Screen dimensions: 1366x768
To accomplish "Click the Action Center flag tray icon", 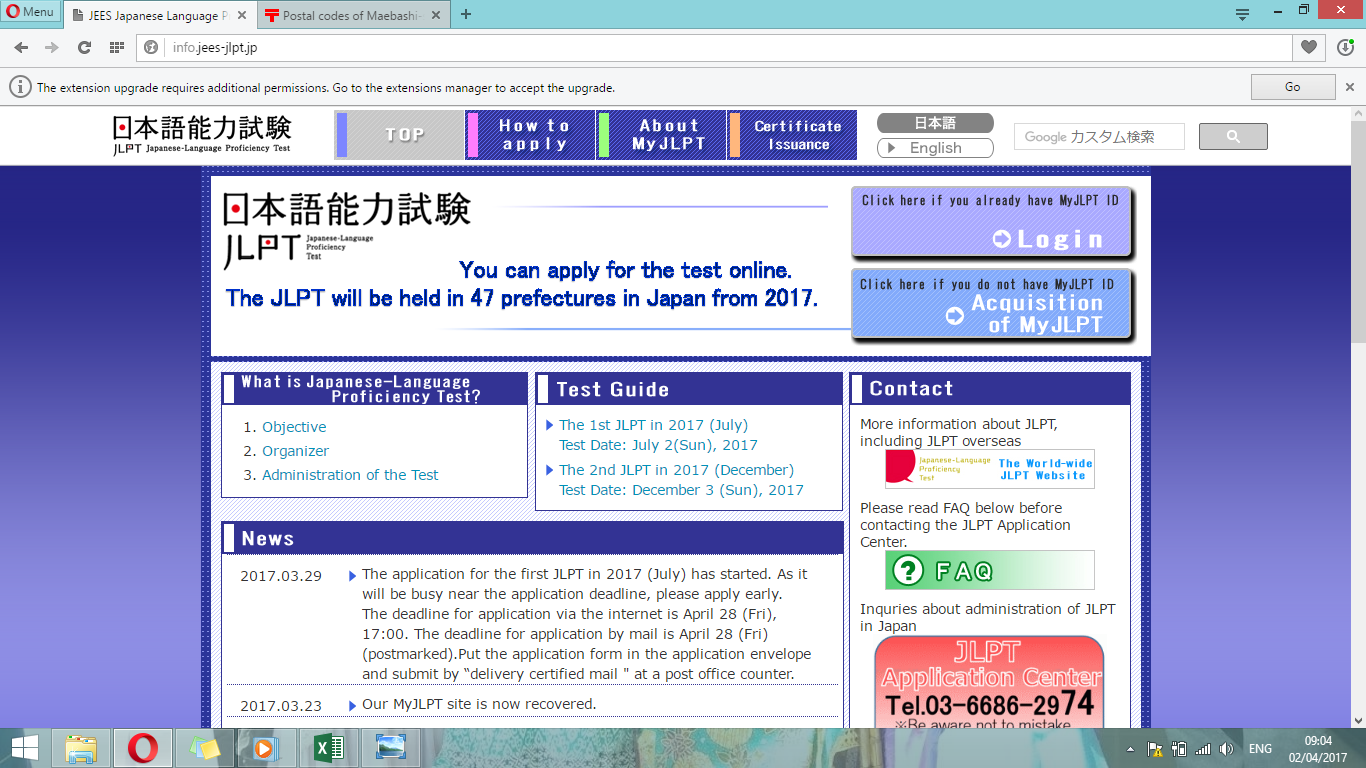I will (1155, 749).
